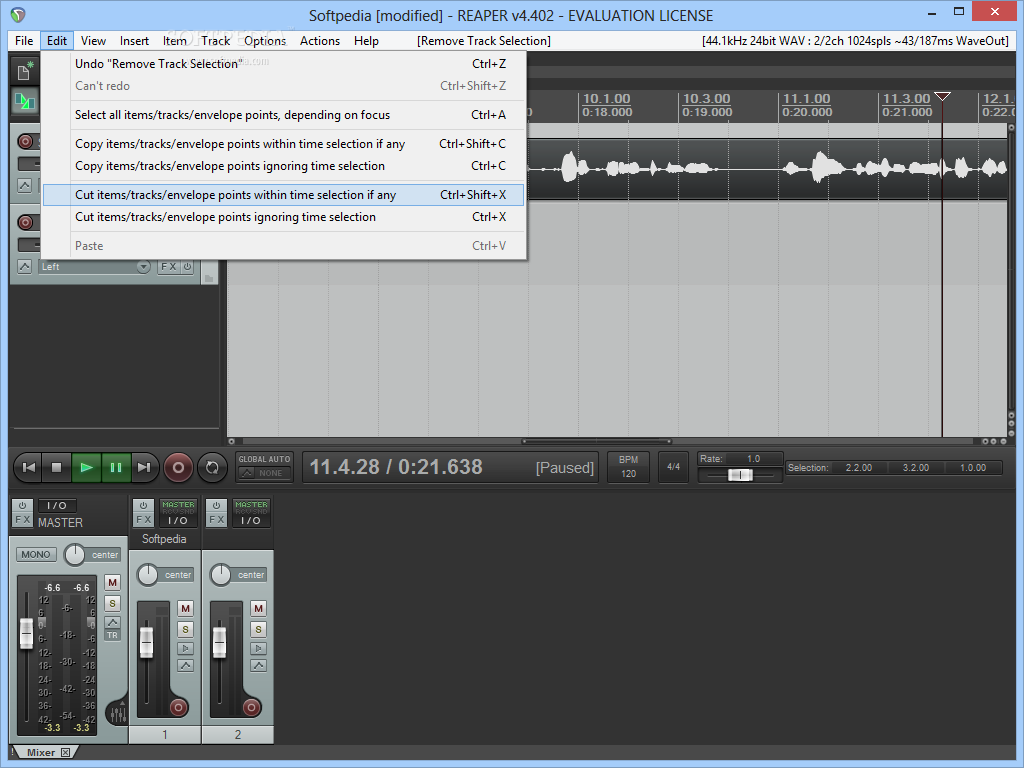Toggle record monitoring on mixer track 1
The image size is (1024, 768).
point(185,648)
